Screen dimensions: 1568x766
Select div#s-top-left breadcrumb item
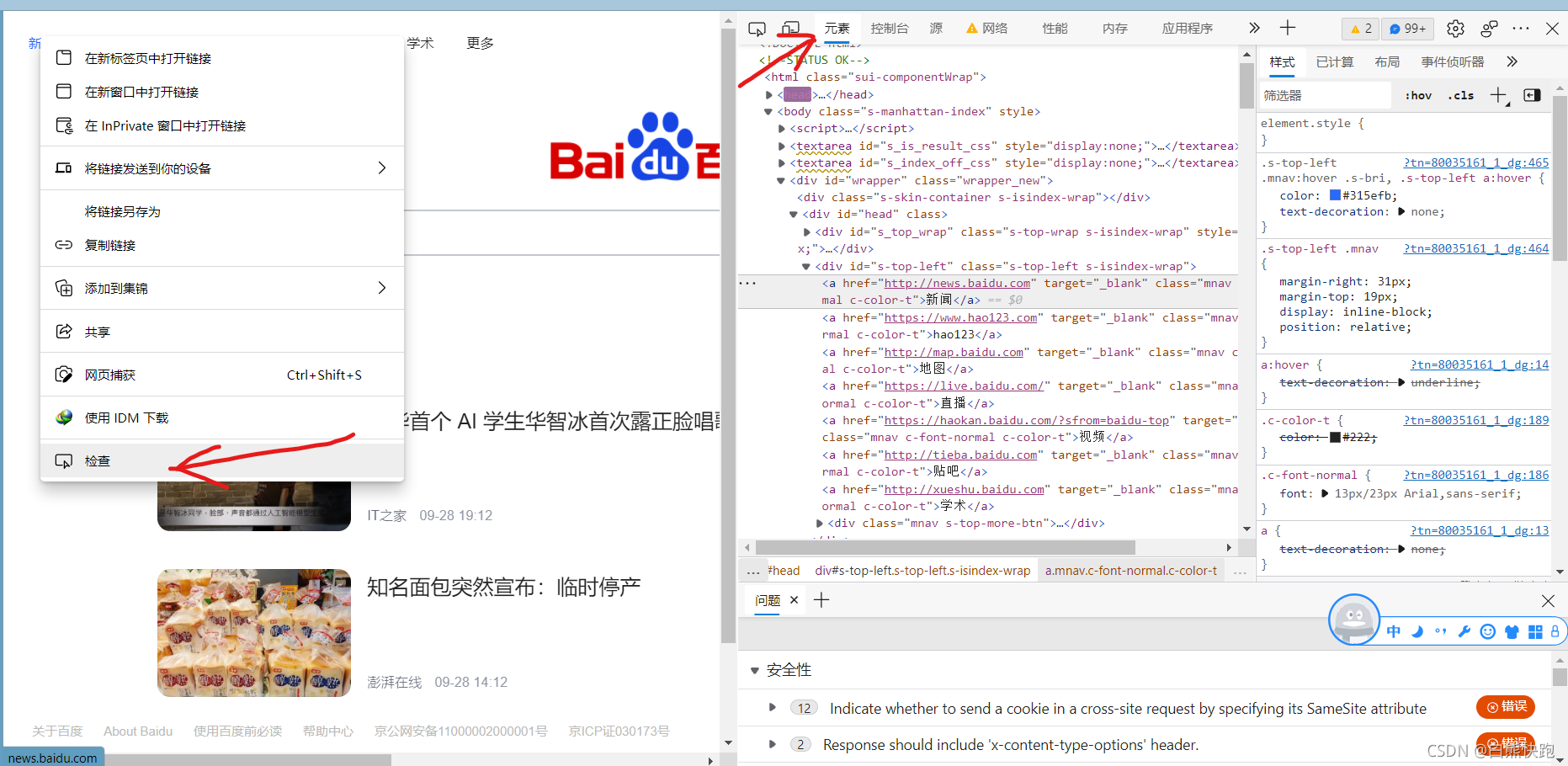click(922, 571)
